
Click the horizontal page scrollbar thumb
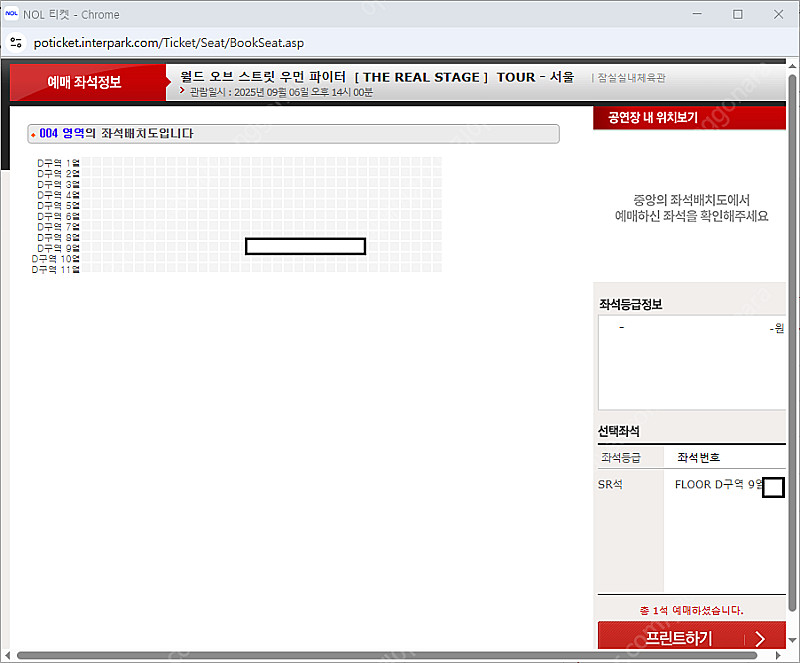[387, 655]
